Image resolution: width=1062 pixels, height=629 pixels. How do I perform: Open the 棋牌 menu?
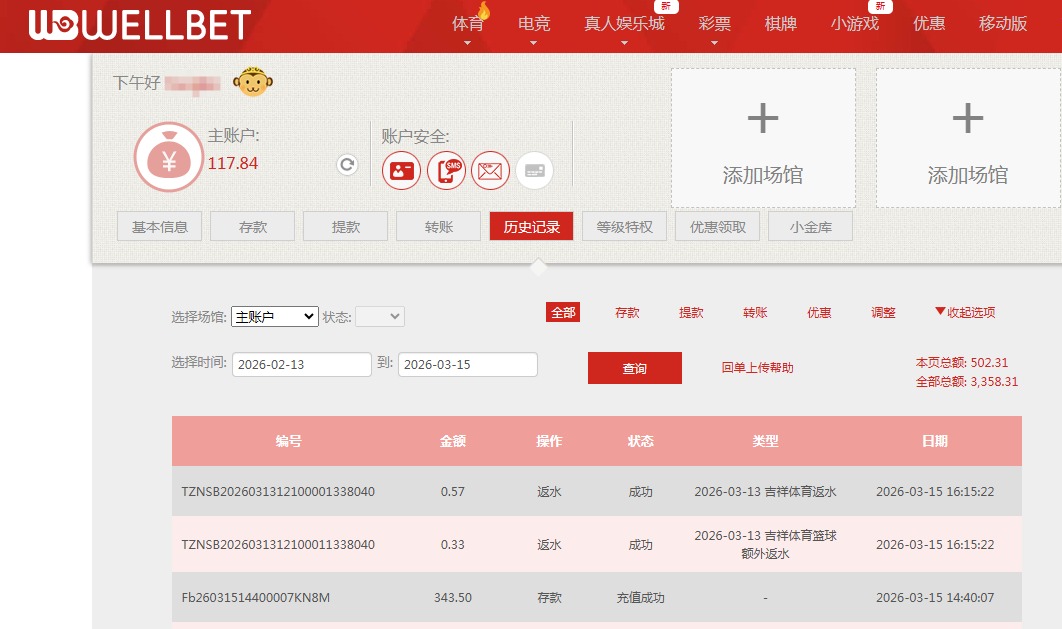779,22
